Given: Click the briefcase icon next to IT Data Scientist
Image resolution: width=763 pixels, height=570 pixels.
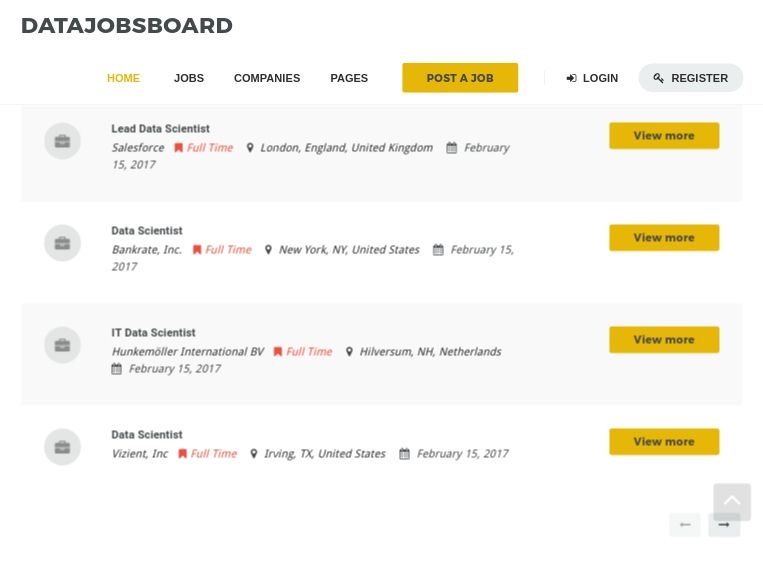Looking at the screenshot, I should 62,345.
